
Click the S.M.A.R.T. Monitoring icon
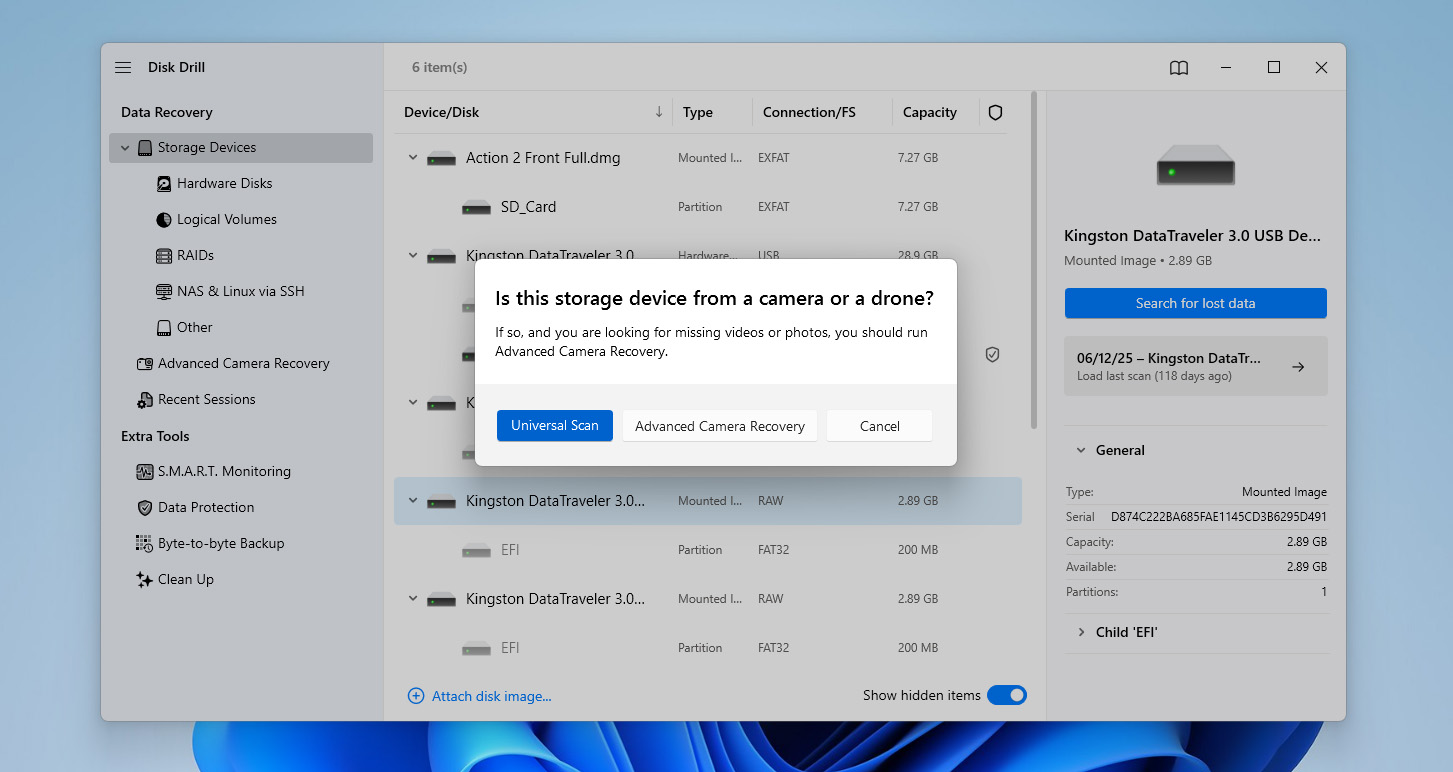[144, 472]
